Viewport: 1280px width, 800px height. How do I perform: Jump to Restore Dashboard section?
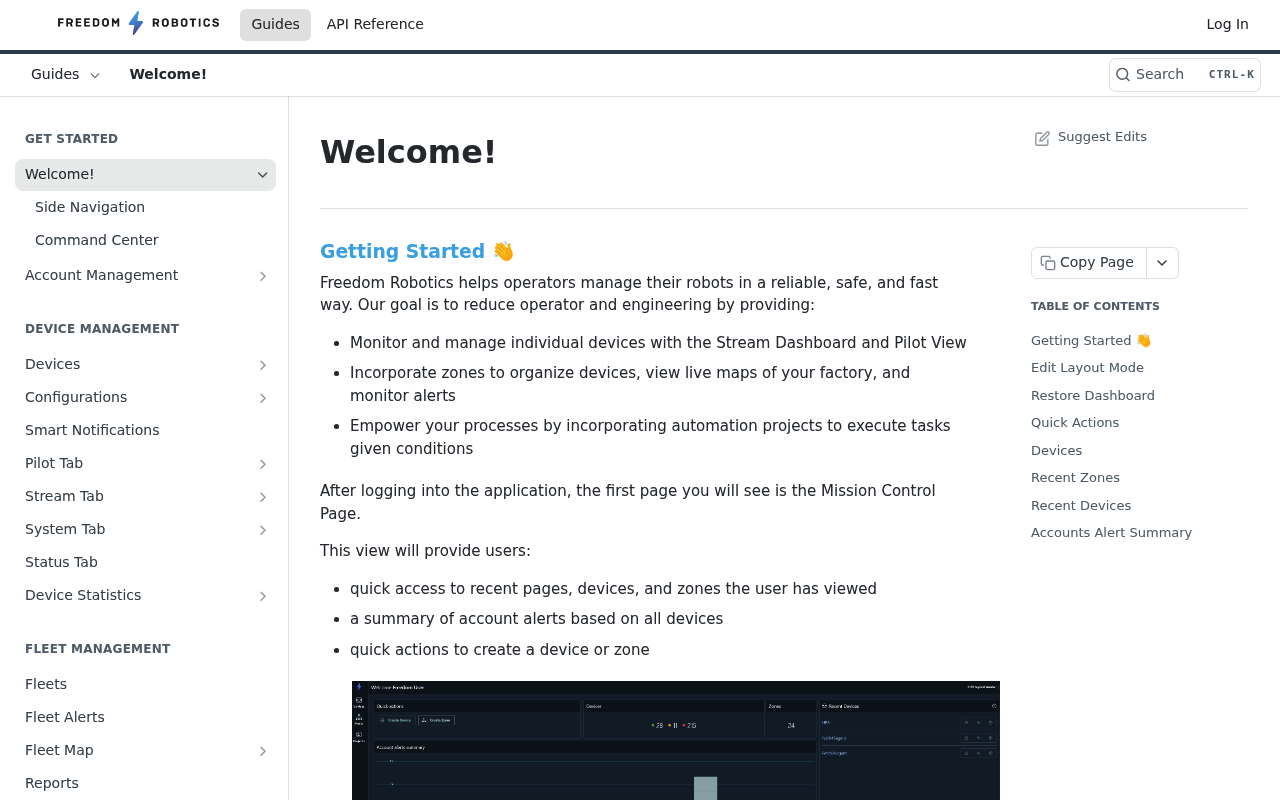(1093, 396)
